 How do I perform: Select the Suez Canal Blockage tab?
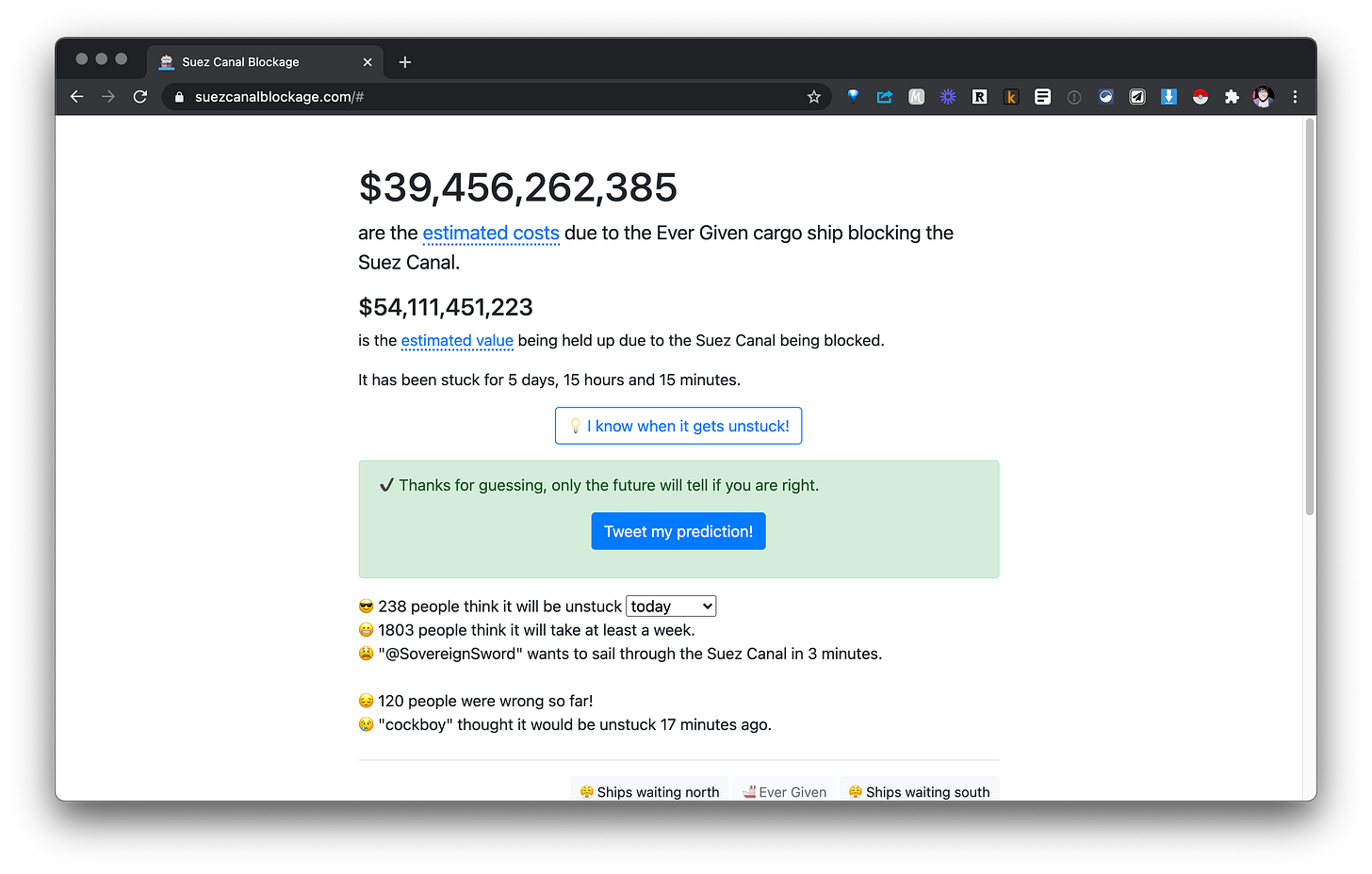265,62
